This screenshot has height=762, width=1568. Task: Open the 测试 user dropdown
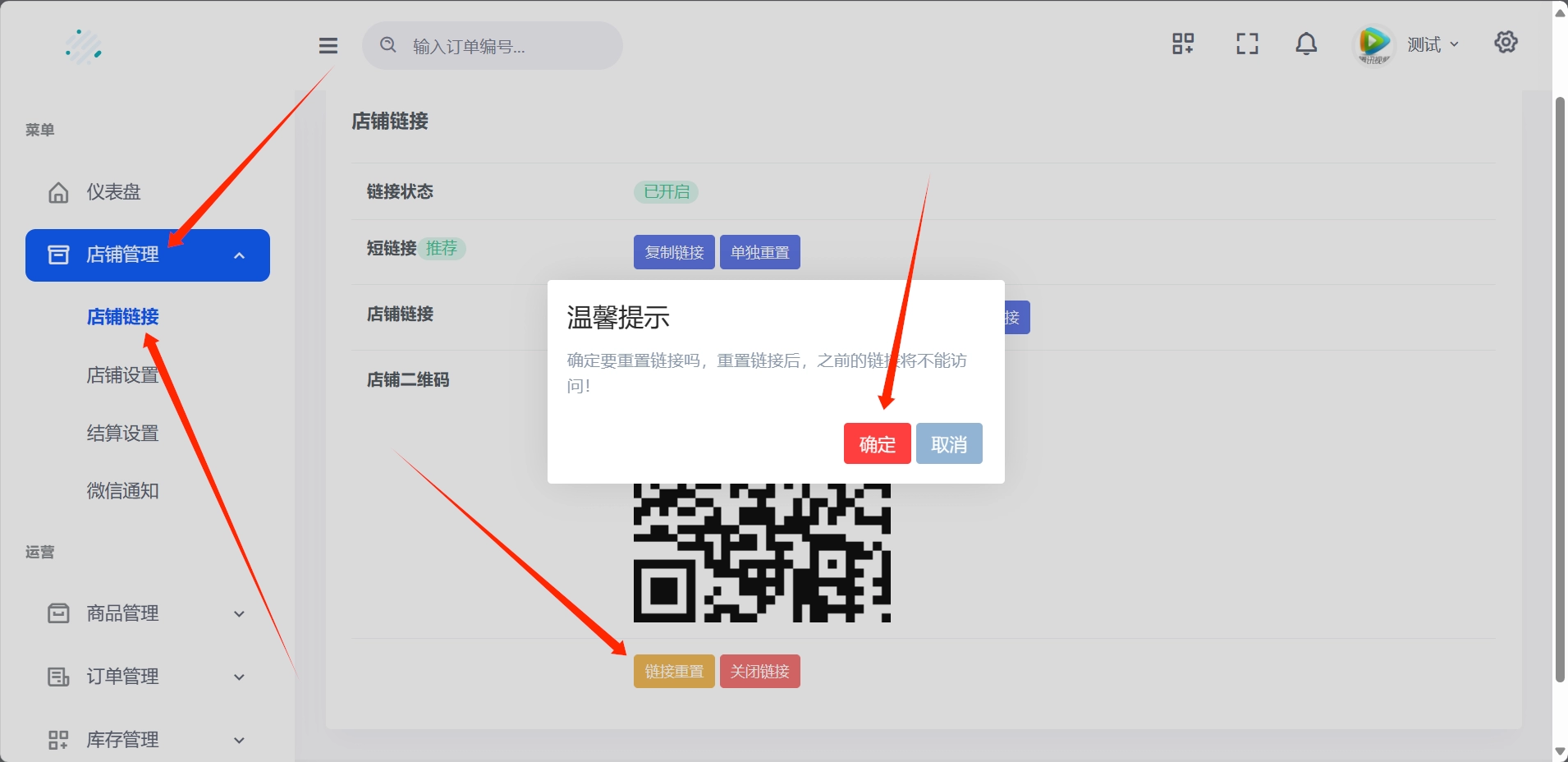1433,44
